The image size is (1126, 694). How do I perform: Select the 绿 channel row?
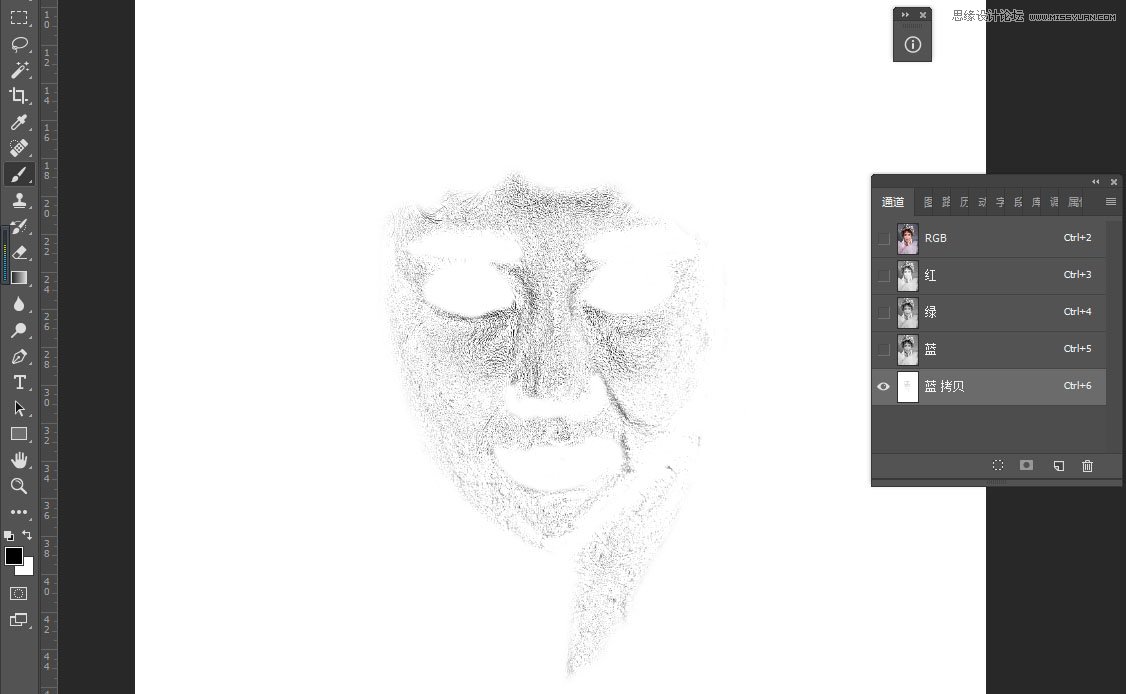pos(989,313)
